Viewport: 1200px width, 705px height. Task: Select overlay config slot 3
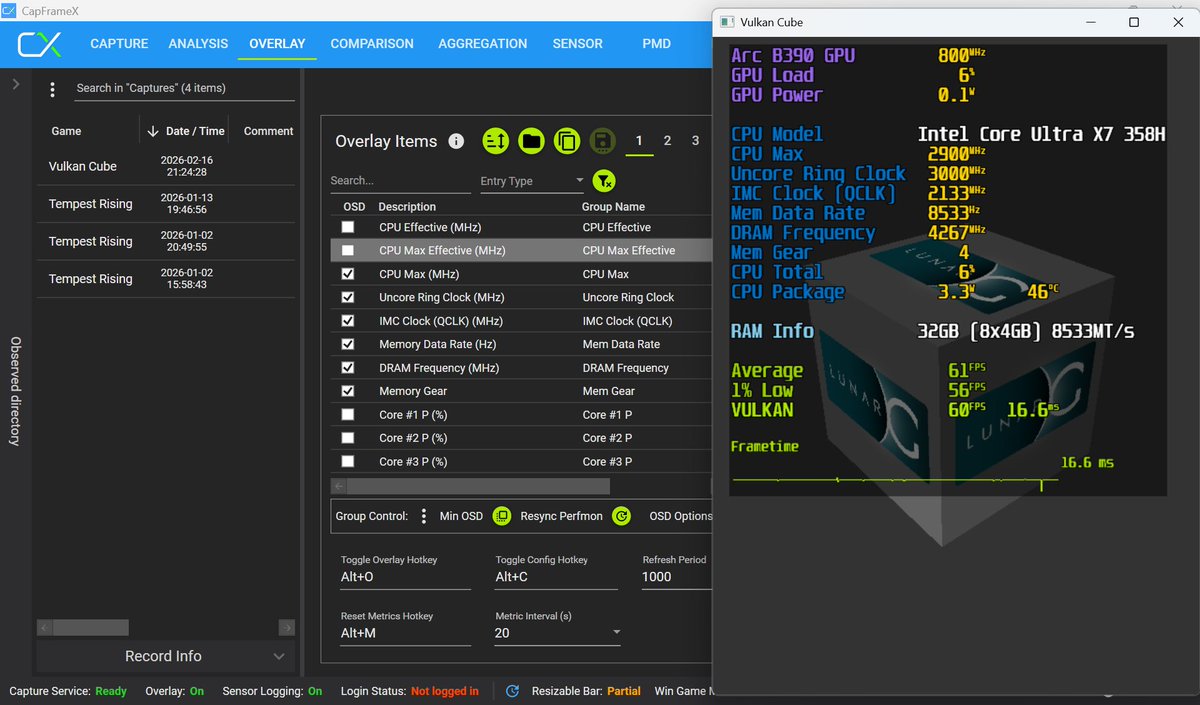(x=695, y=141)
